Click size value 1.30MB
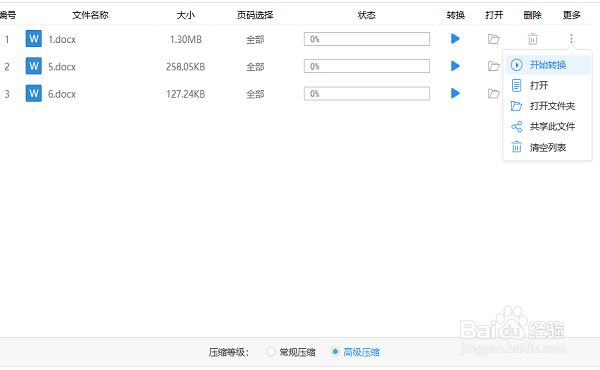Image resolution: width=600 pixels, height=370 pixels. tap(186, 39)
